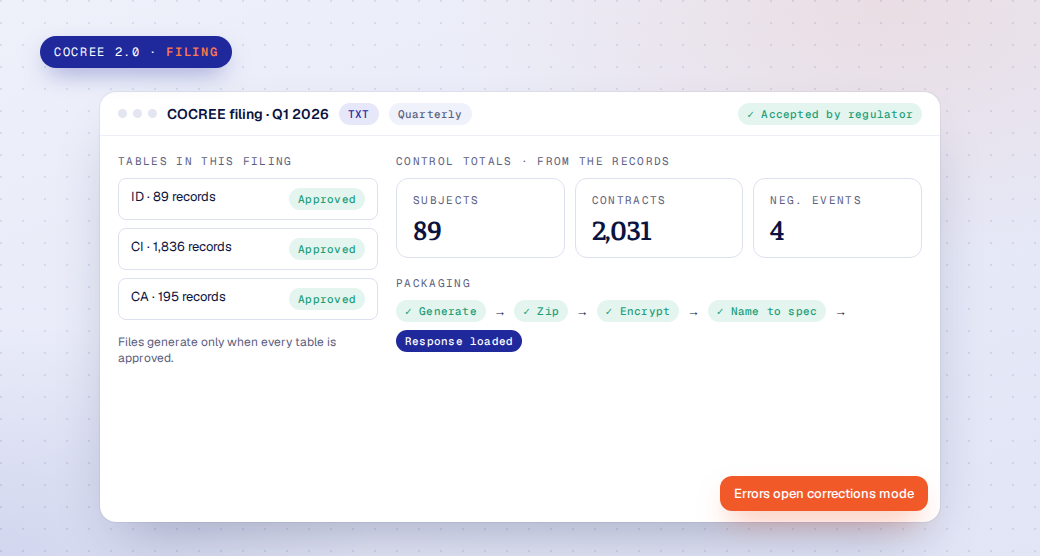The image size is (1040, 556).
Task: Click the Zip packaging step
Action: 541,311
